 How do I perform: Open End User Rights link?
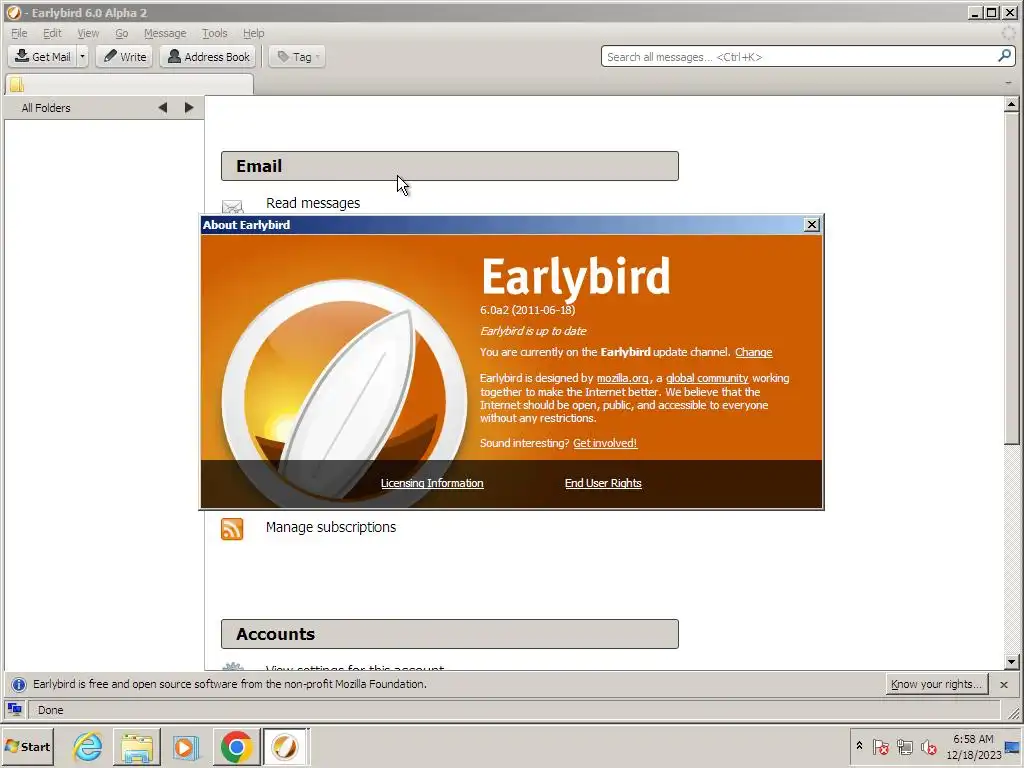click(603, 483)
